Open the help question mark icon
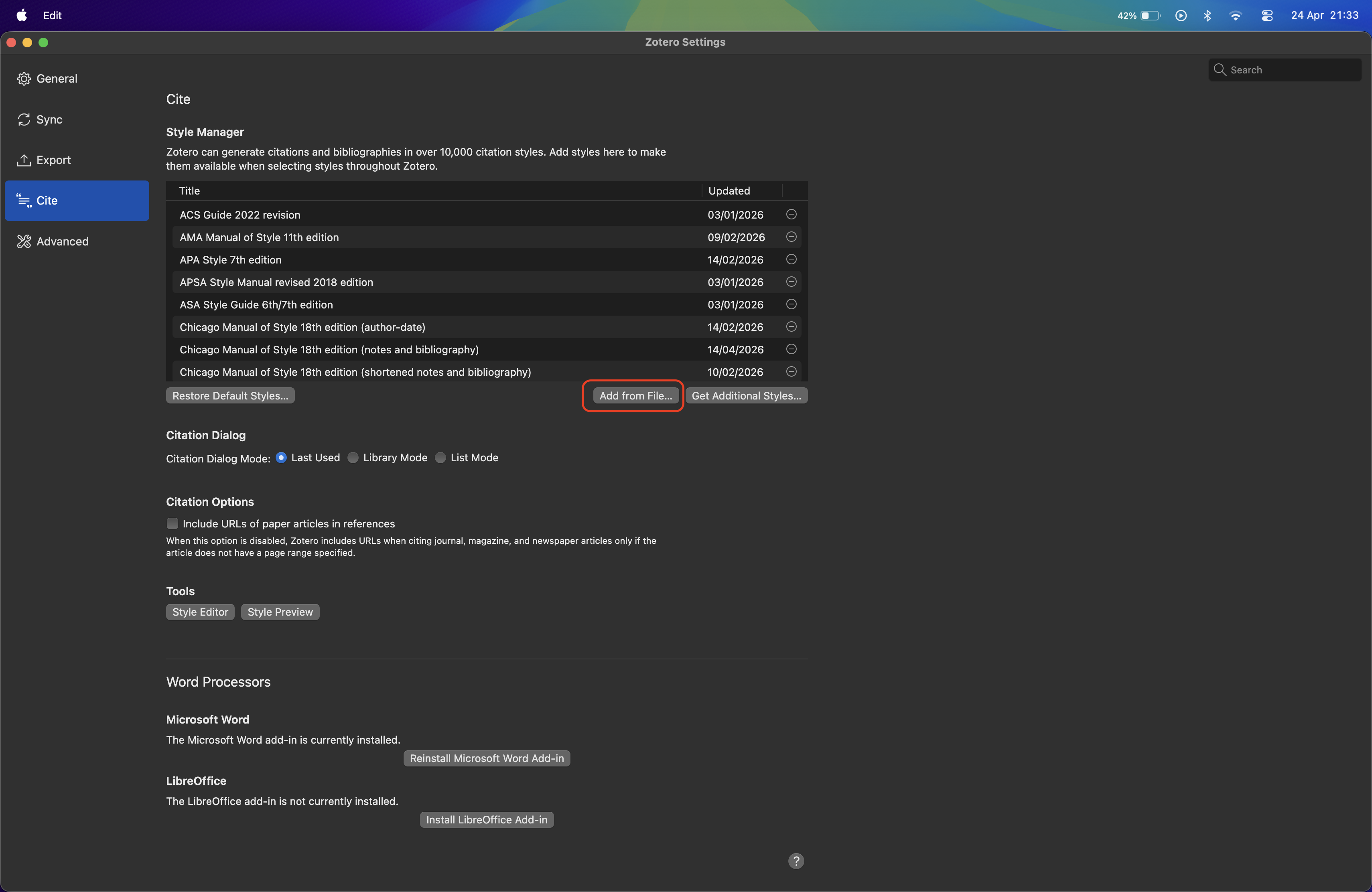This screenshot has width=1372, height=892. (x=796, y=861)
